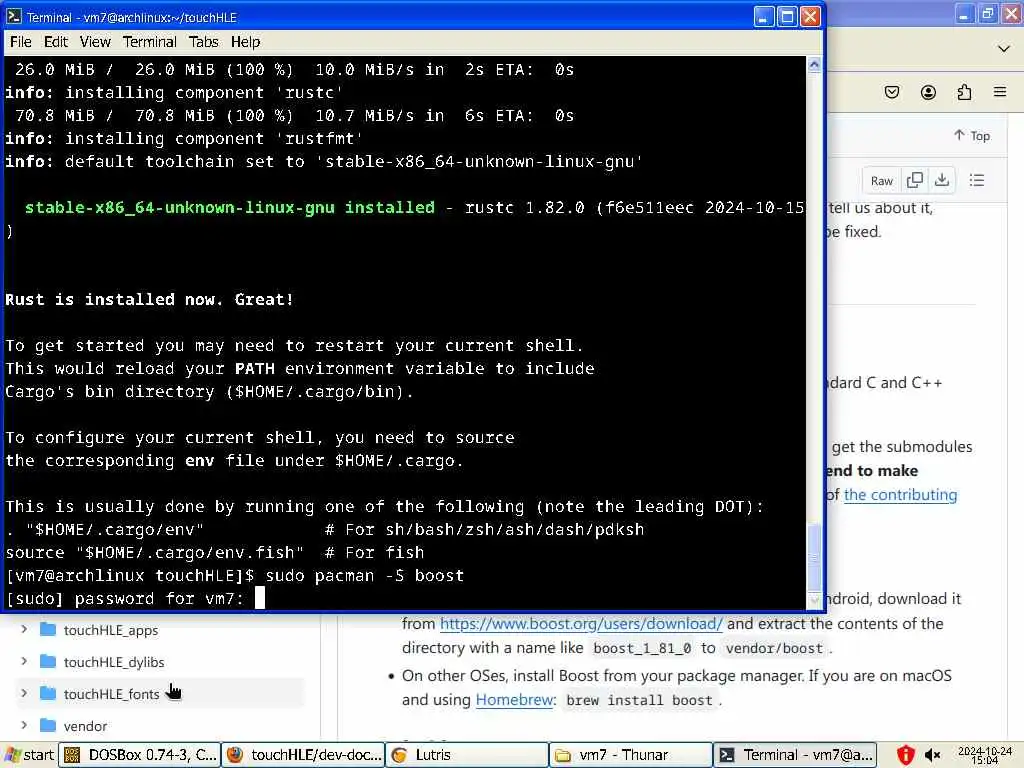Image resolution: width=1024 pixels, height=768 pixels.
Task: Jump to Top of the file
Action: 972,136
